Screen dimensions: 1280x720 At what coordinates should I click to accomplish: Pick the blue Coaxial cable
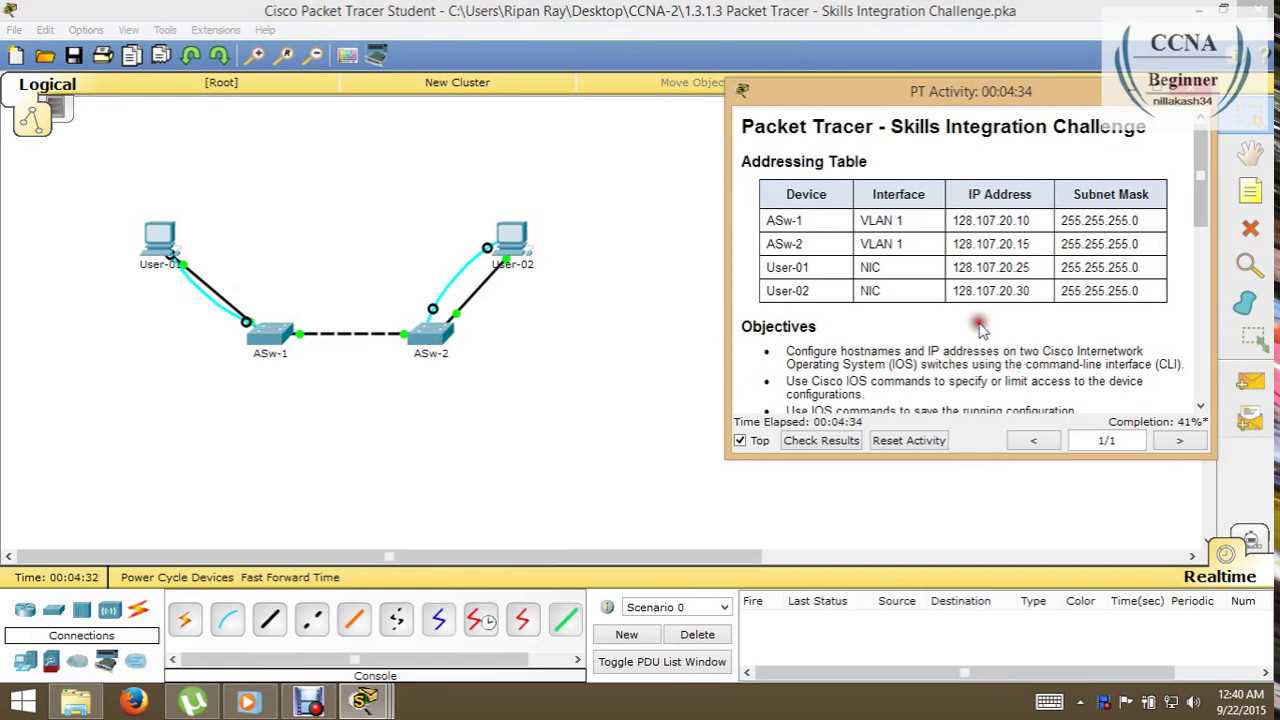coord(438,621)
